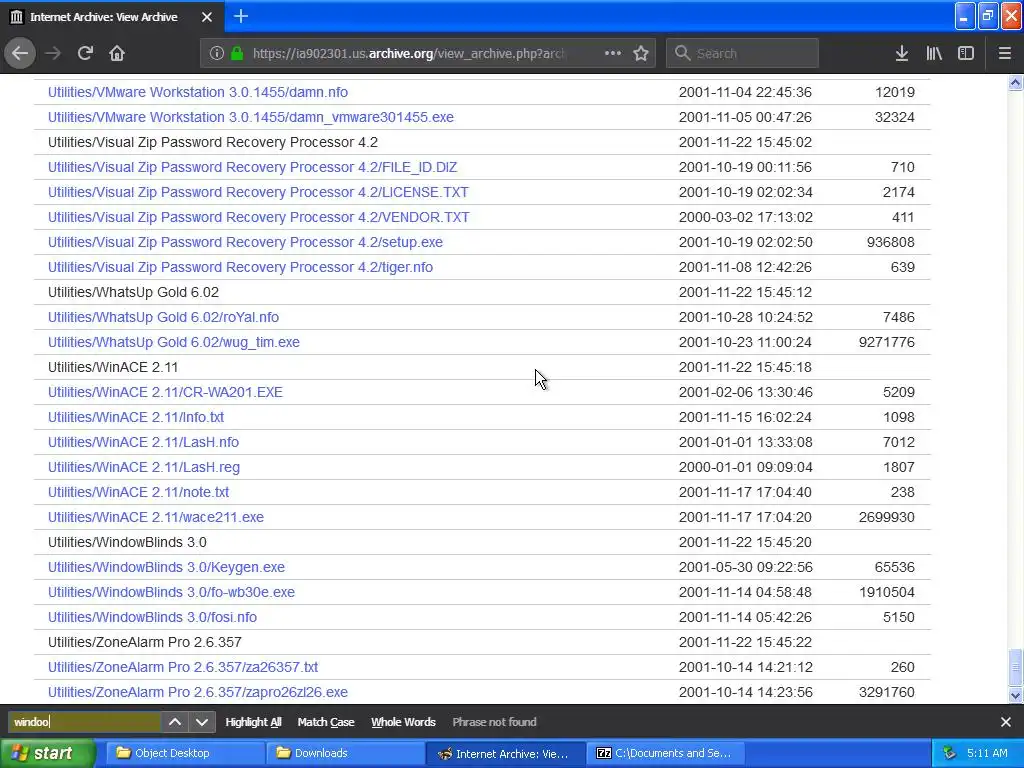Open WinACE LasH.nfo link
The height and width of the screenshot is (768, 1024).
(x=143, y=442)
